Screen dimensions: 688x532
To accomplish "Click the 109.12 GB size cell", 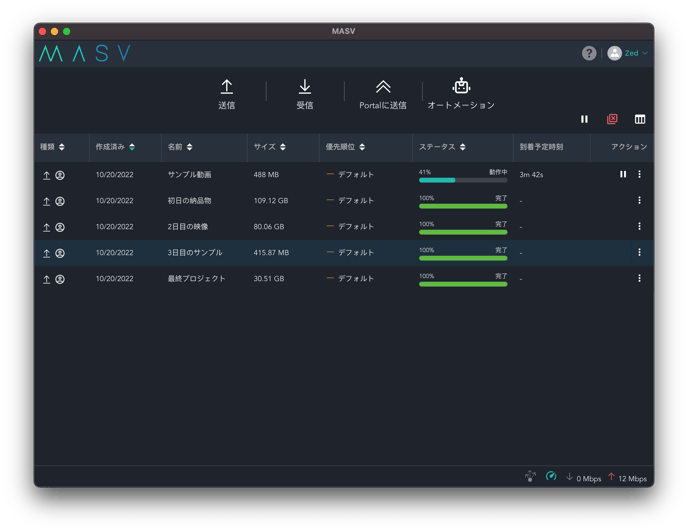I will click(x=271, y=201).
